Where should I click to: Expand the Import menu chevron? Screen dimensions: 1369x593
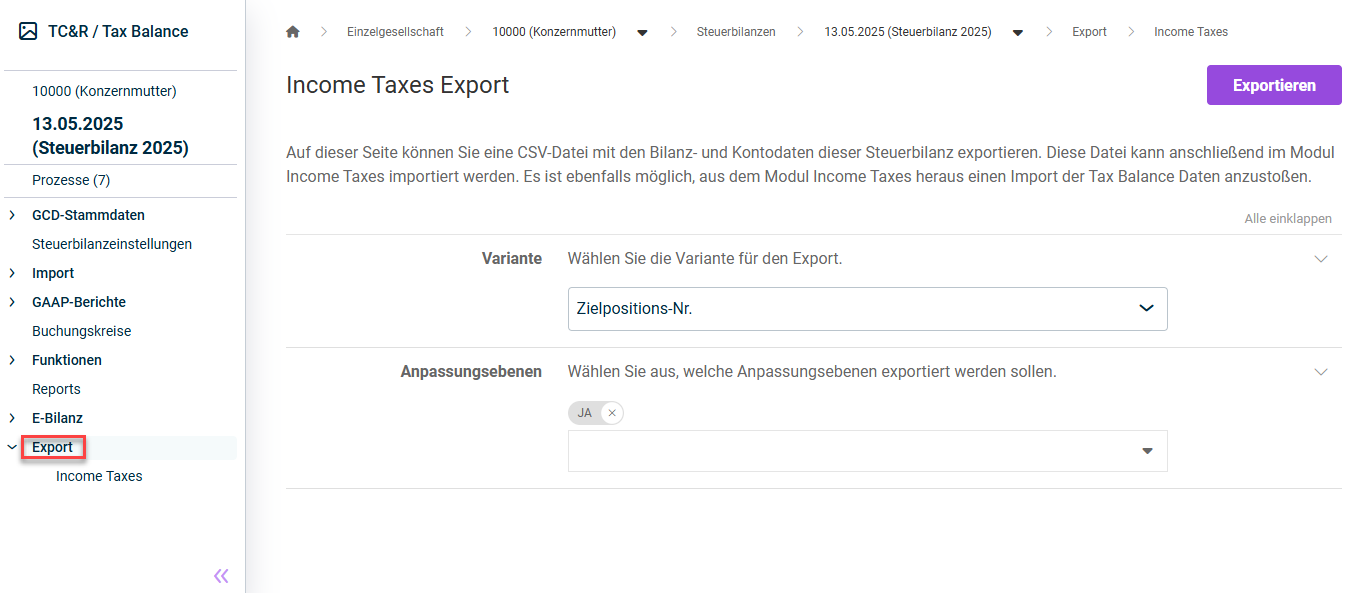[12, 273]
